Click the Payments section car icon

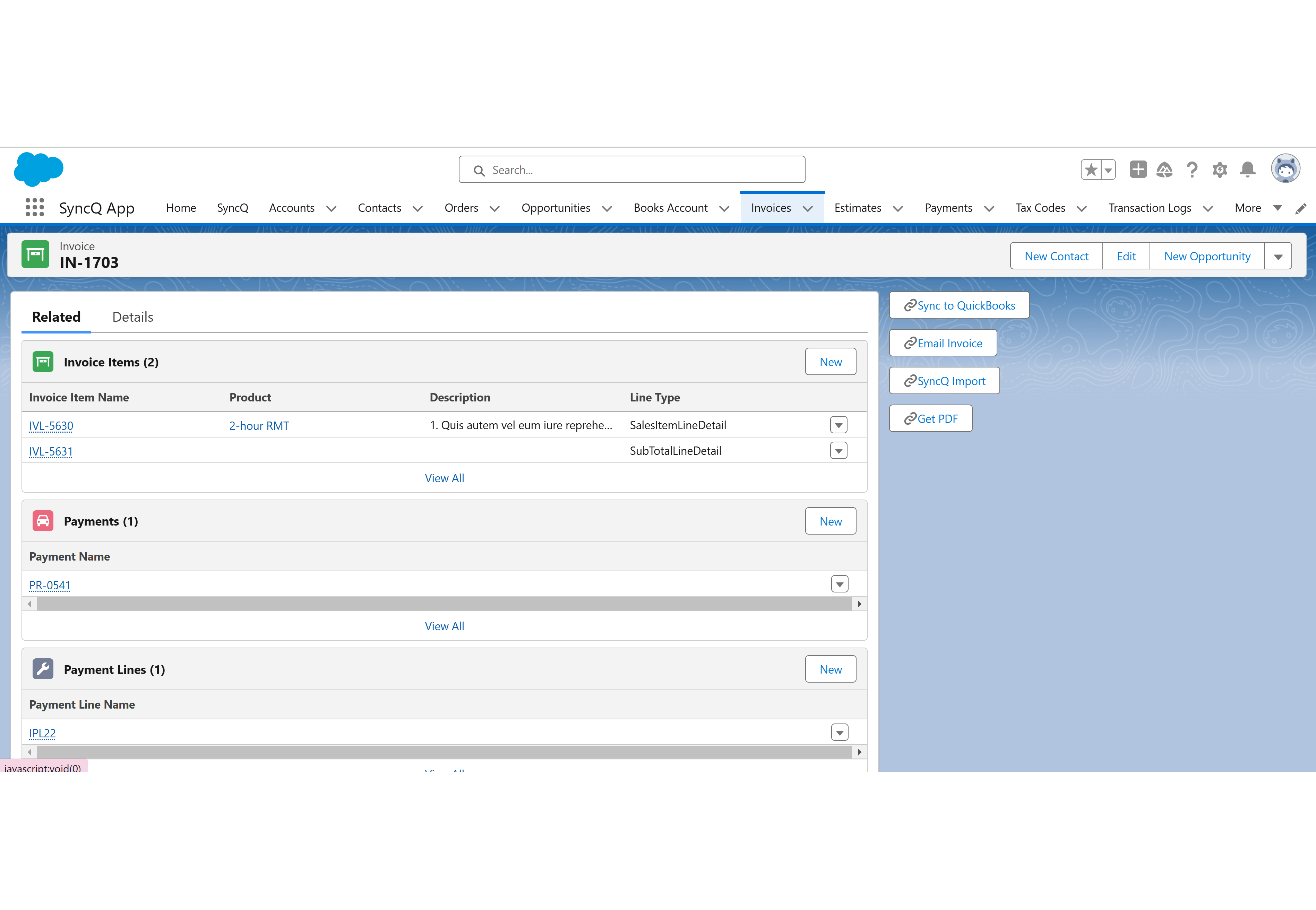pyautogui.click(x=43, y=521)
